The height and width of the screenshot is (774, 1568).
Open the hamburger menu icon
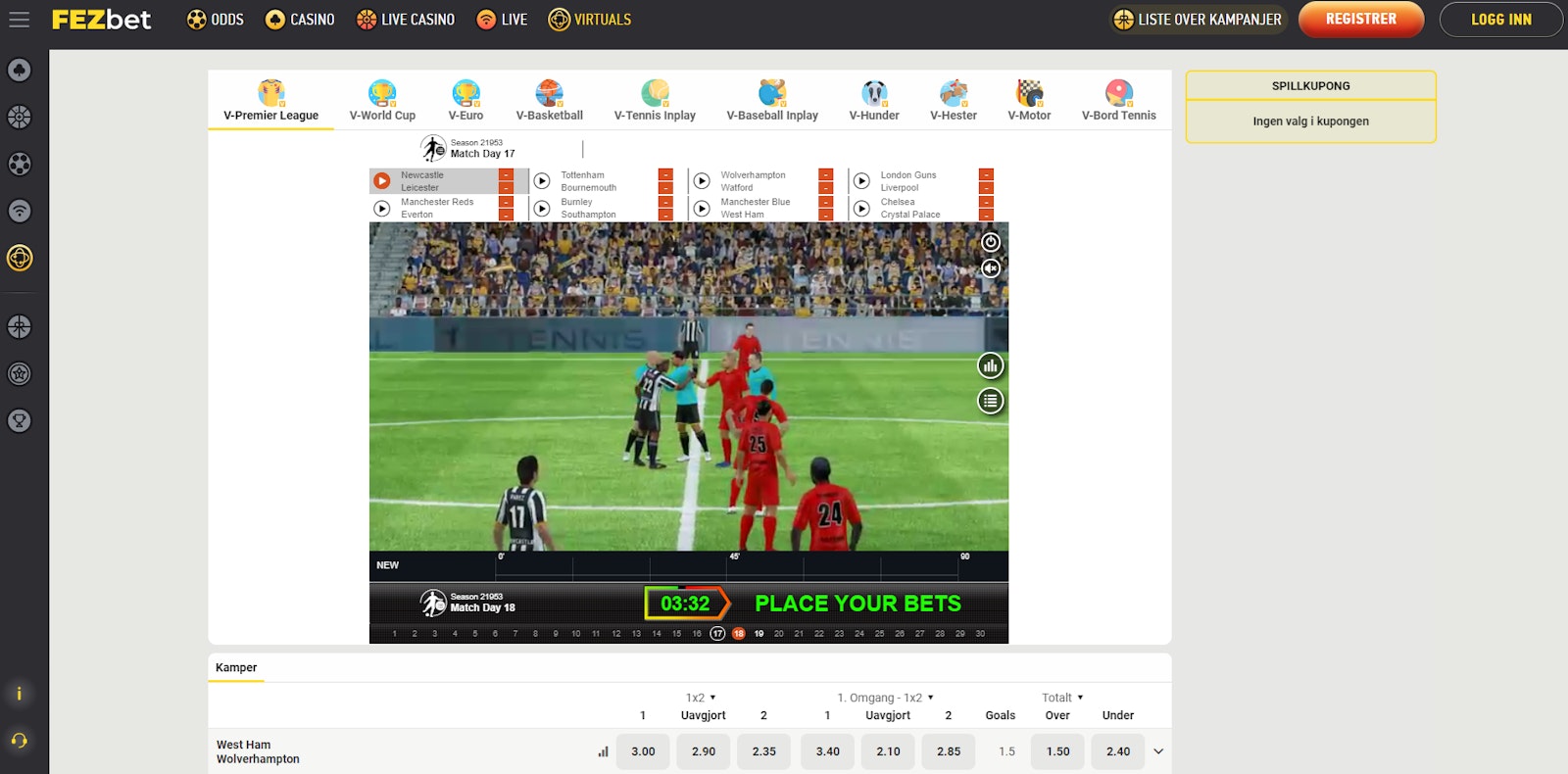click(x=20, y=20)
